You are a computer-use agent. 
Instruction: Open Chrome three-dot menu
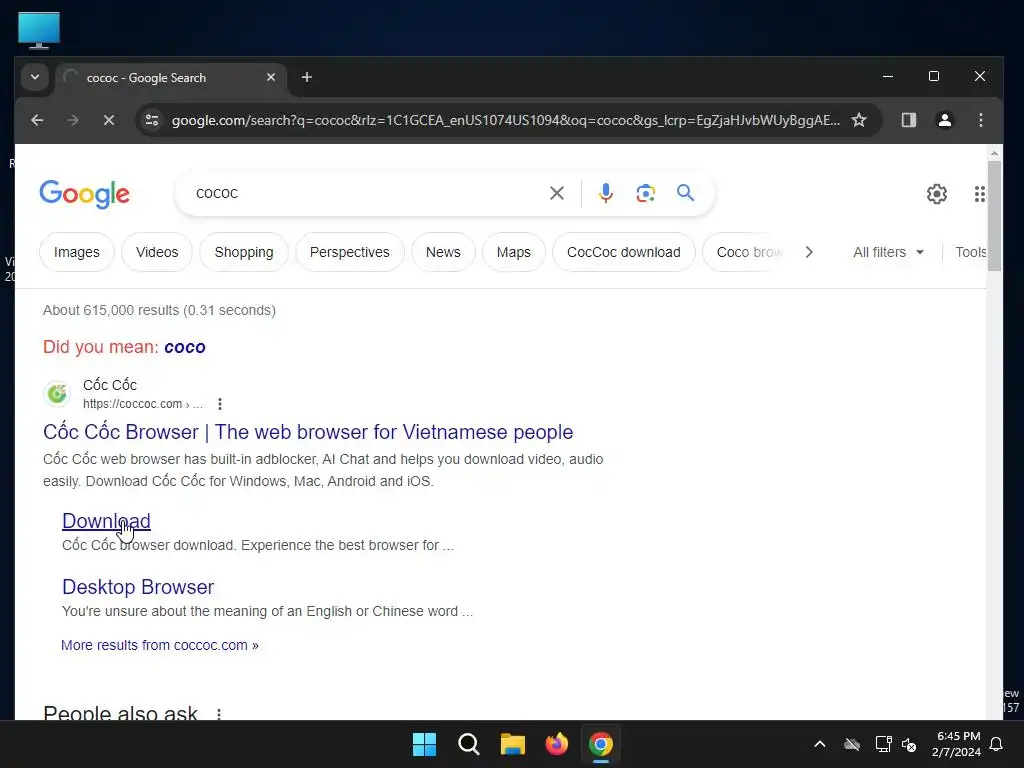980,120
